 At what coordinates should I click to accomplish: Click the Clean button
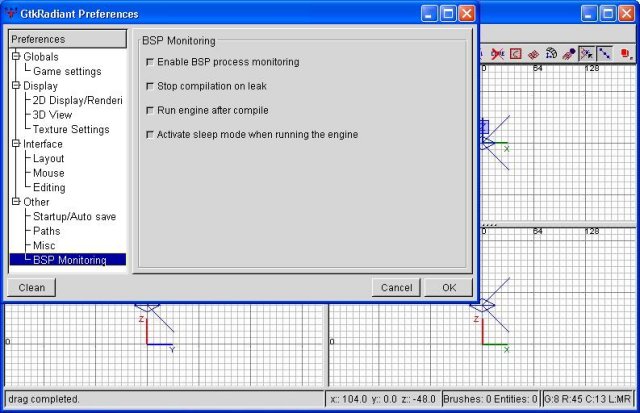point(31,288)
